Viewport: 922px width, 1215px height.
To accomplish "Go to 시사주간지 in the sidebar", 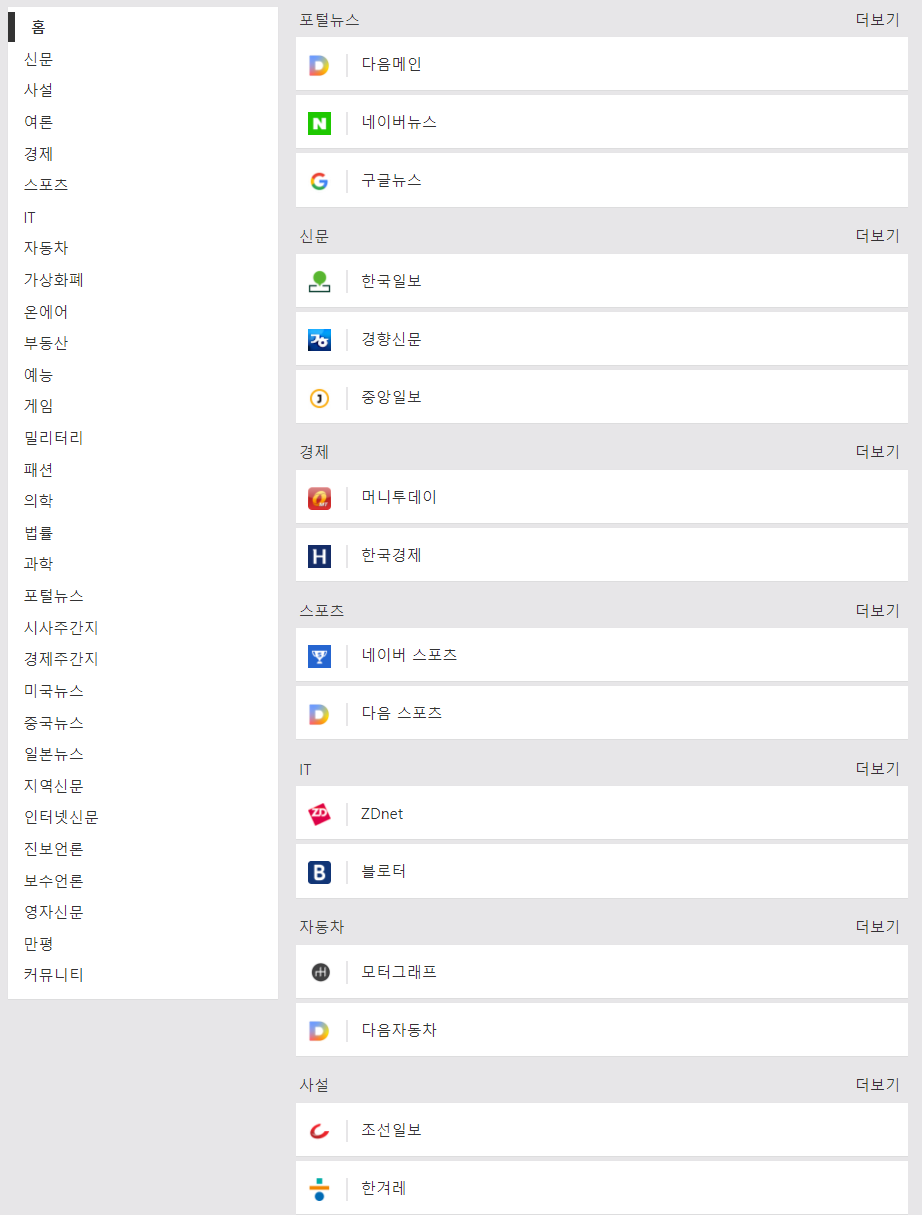I will [61, 628].
